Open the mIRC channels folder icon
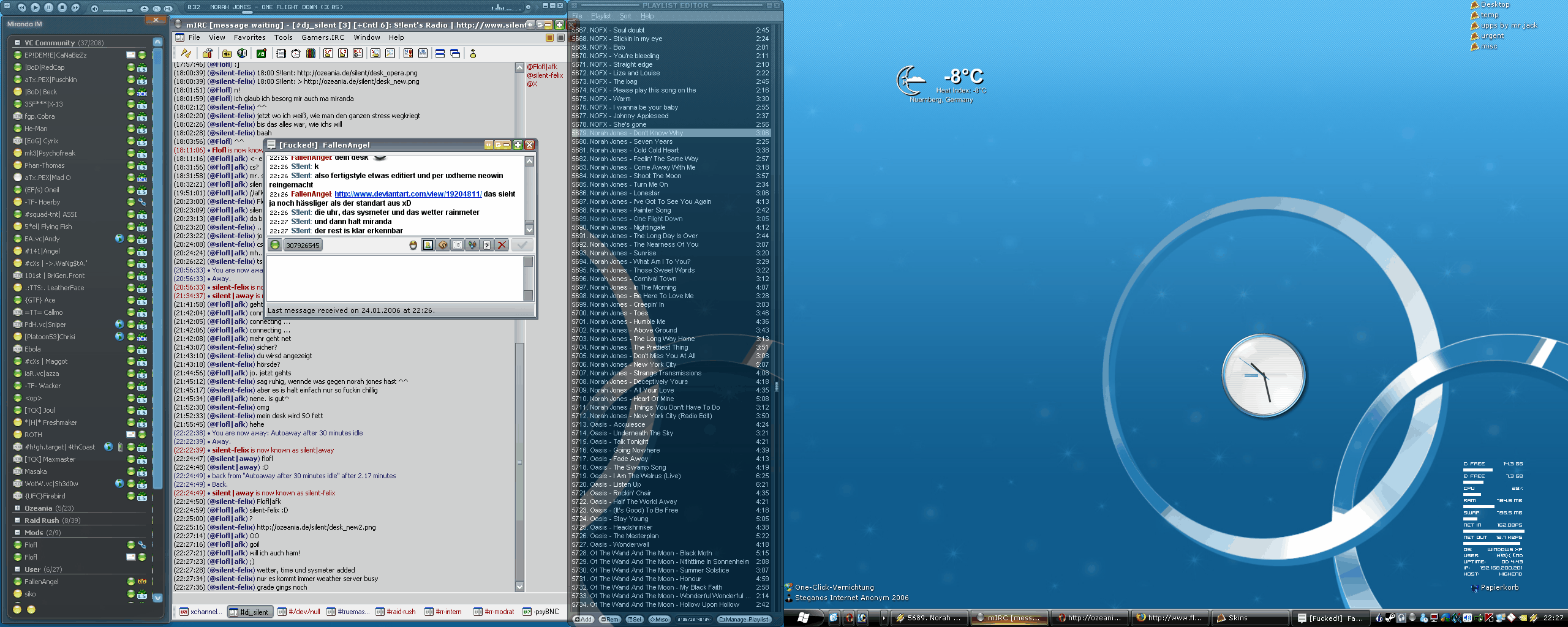This screenshot has height=627, width=1568. [x=227, y=54]
